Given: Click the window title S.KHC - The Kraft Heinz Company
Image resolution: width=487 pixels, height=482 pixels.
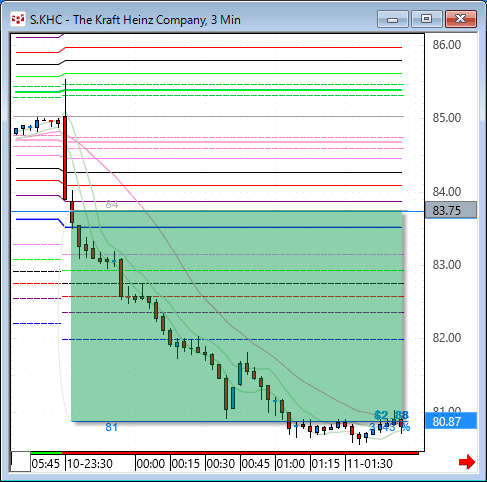Looking at the screenshot, I should (135, 20).
